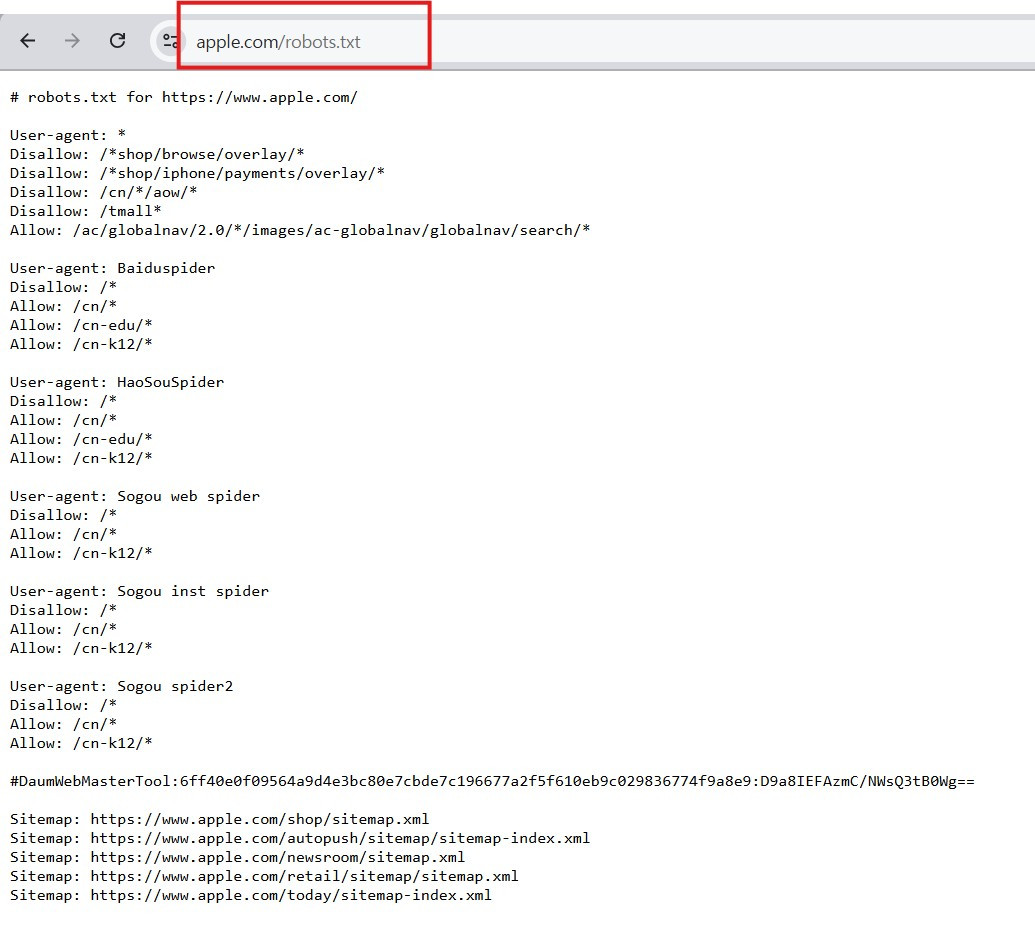The height and width of the screenshot is (950, 1035).
Task: Click 'User-agent: HaoSouSpider' line
Action: point(117,382)
